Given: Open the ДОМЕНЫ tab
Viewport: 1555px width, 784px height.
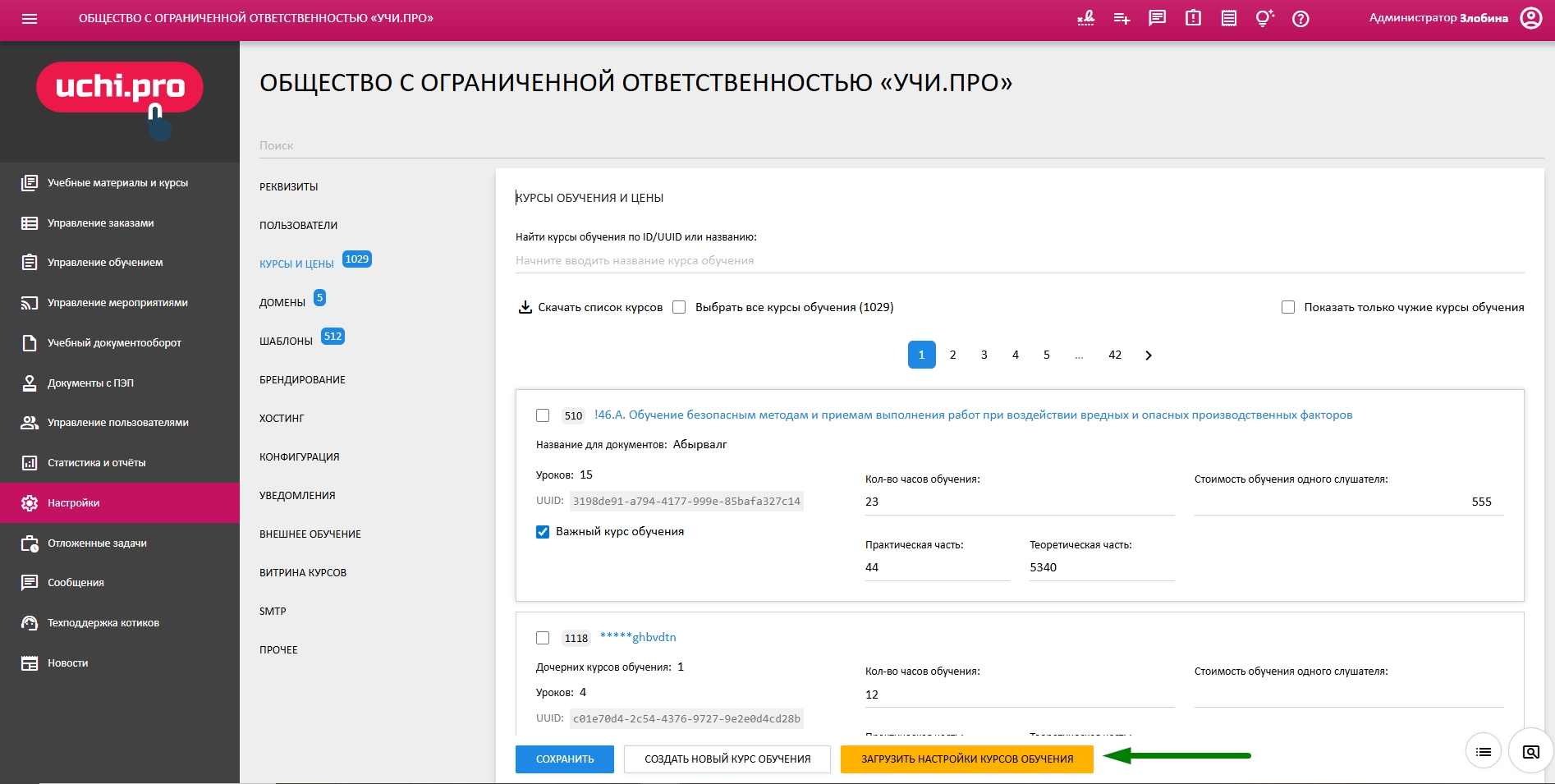Looking at the screenshot, I should coord(282,303).
